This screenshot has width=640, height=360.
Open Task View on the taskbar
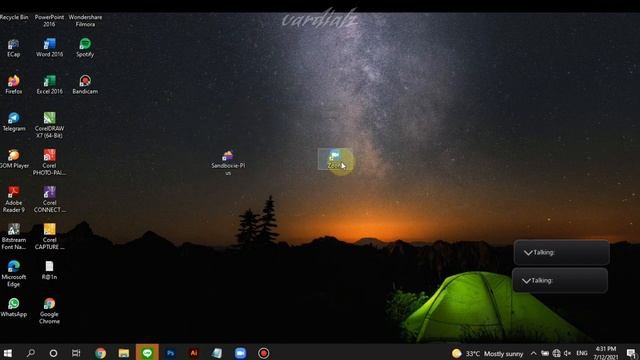pyautogui.click(x=76, y=353)
